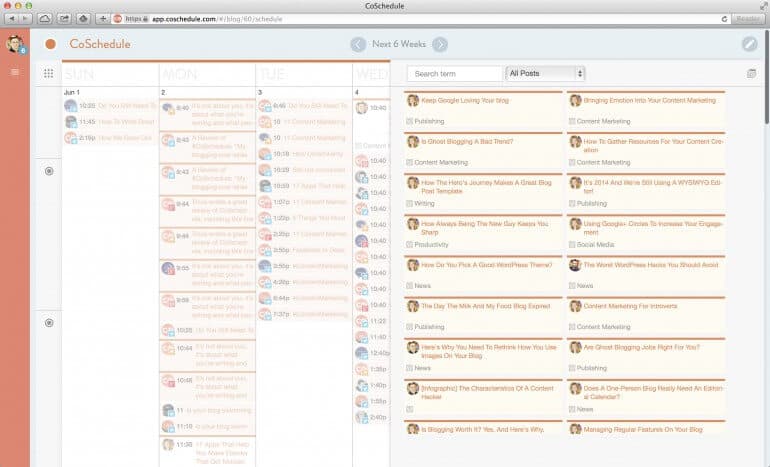The width and height of the screenshot is (770, 467).
Task: Reload the page using the refresh icon
Action: coord(724,19)
